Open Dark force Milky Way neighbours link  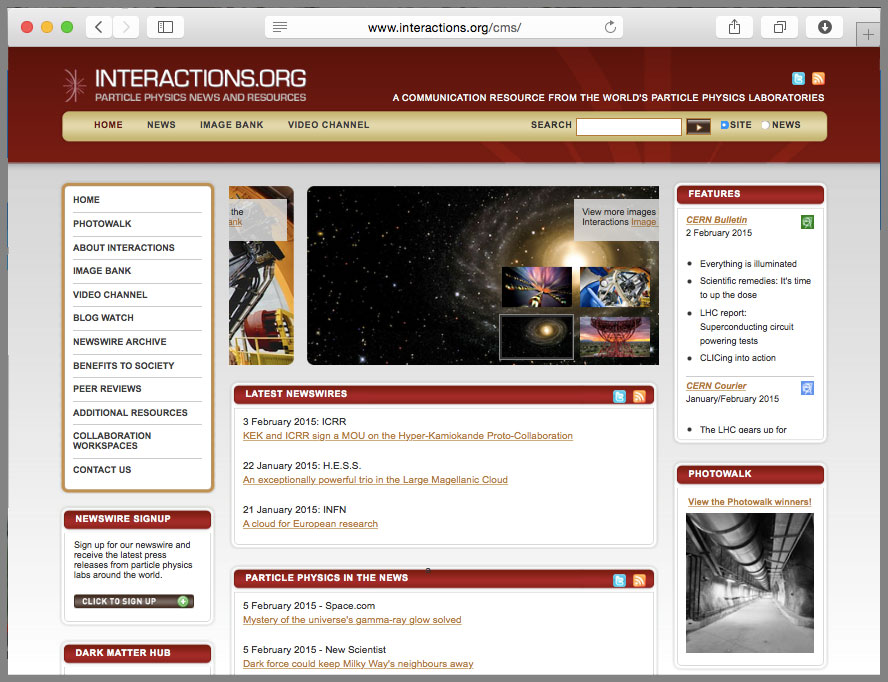pyautogui.click(x=358, y=664)
